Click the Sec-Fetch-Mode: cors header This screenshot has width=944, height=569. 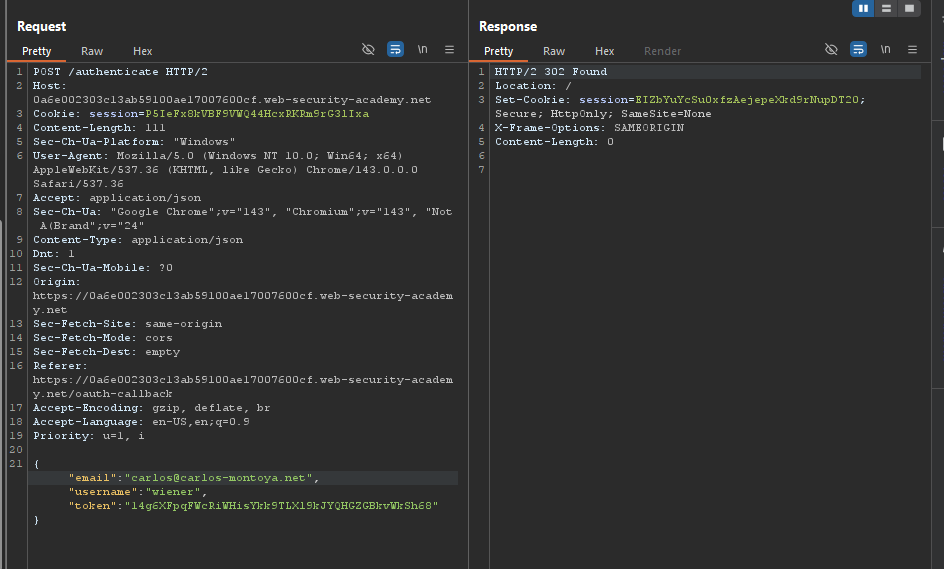pos(103,338)
